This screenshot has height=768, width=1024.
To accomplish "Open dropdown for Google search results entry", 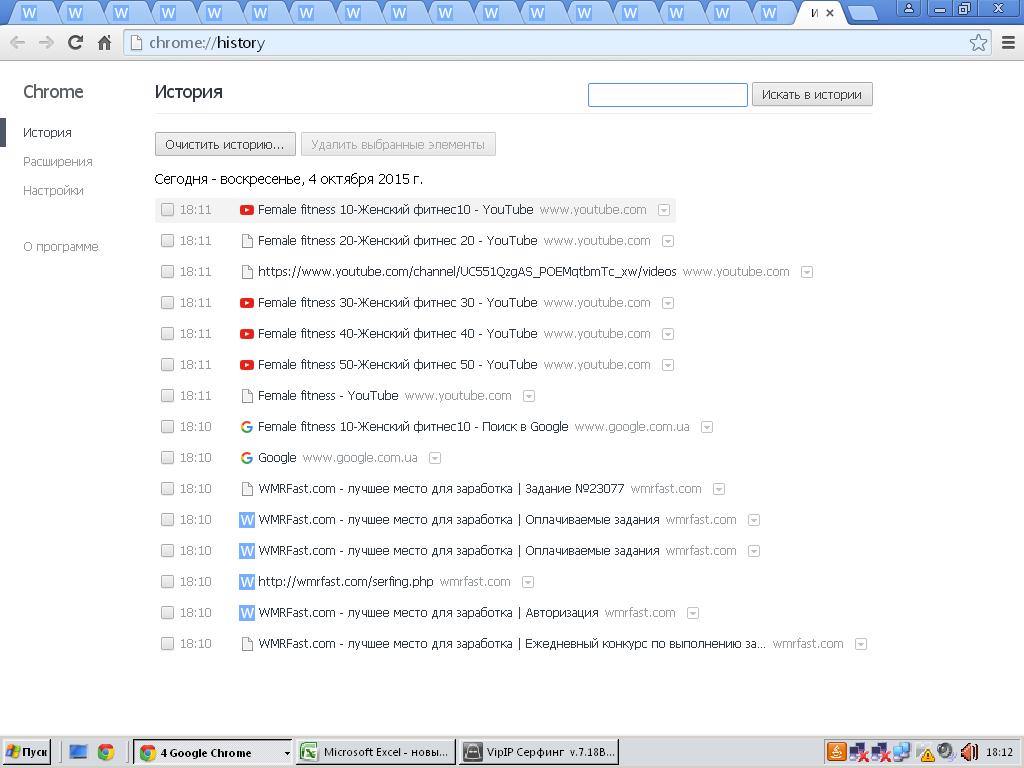I will tap(707, 427).
